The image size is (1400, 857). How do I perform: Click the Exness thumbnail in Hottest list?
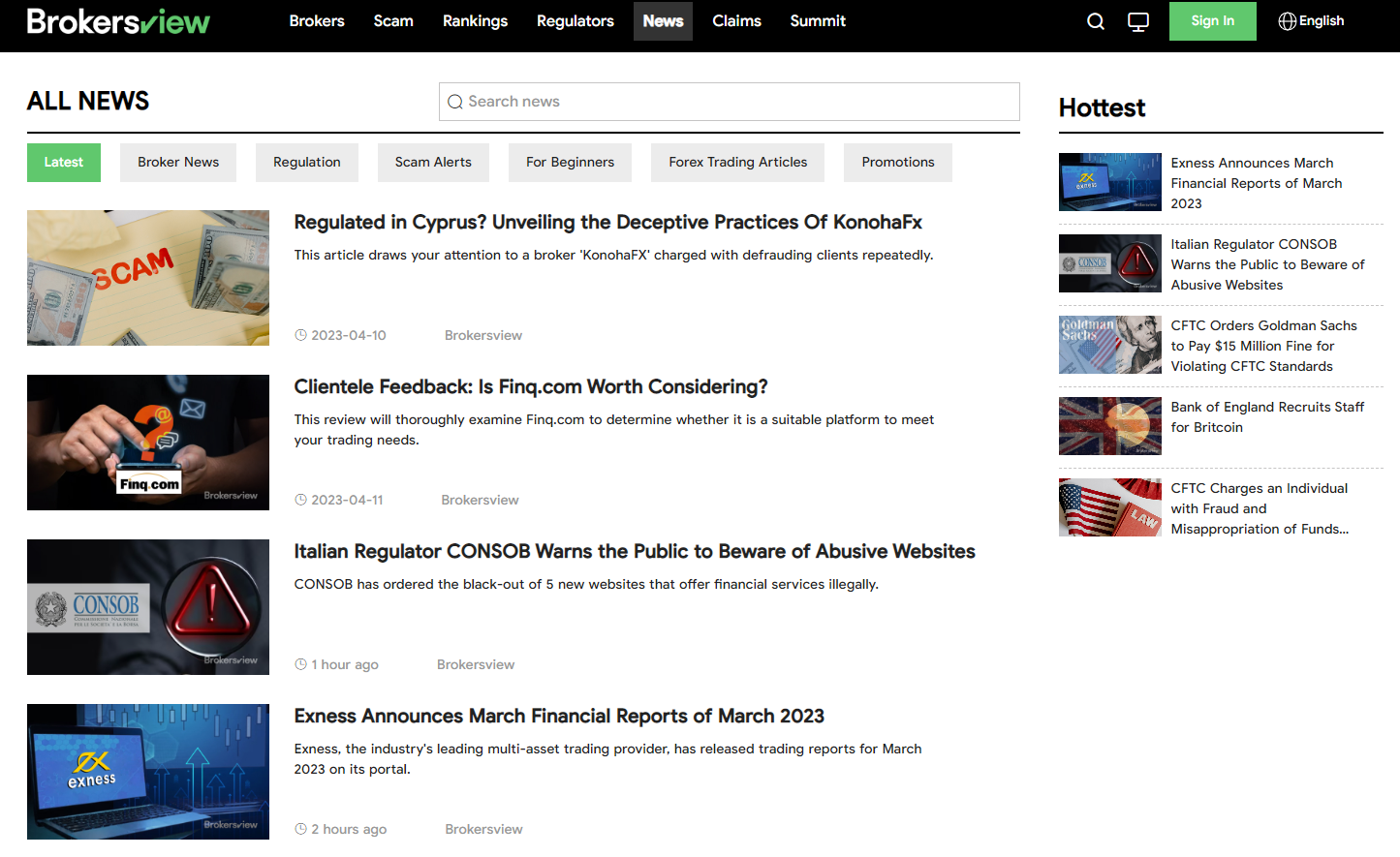coord(1109,181)
